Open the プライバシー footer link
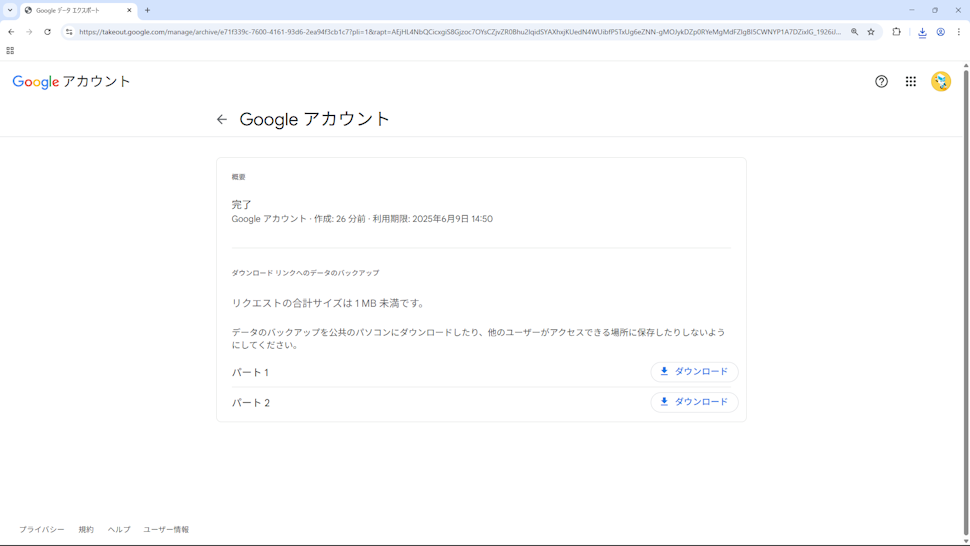This screenshot has width=970, height=546. pos(41,529)
